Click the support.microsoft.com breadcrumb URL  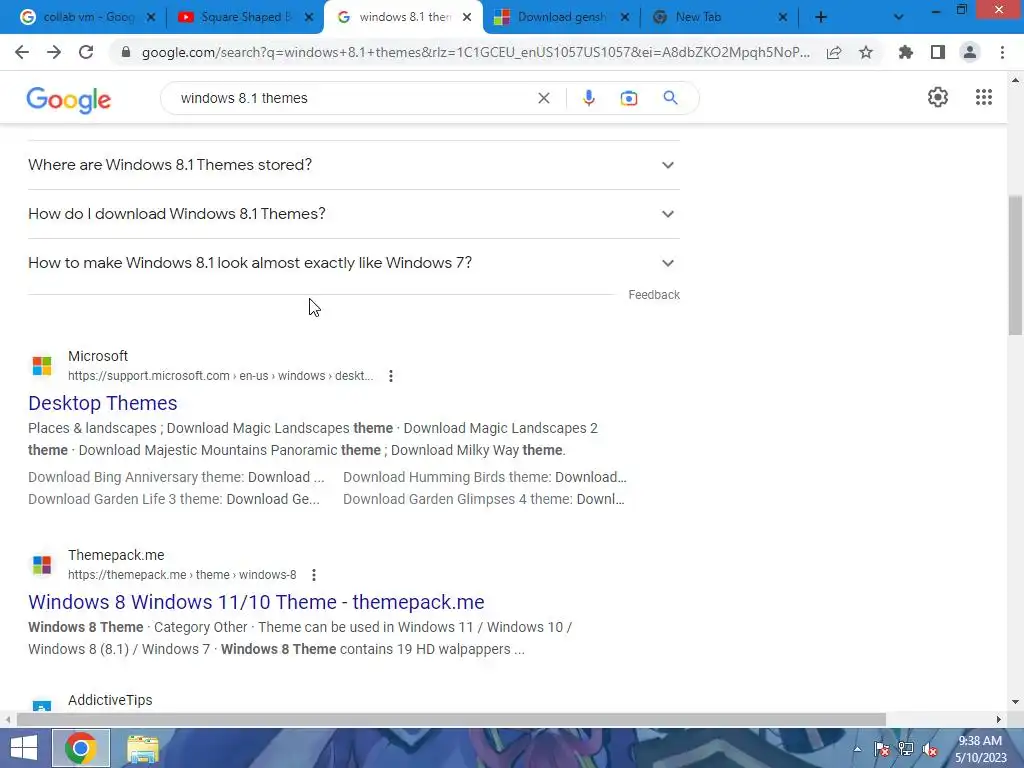(x=220, y=376)
